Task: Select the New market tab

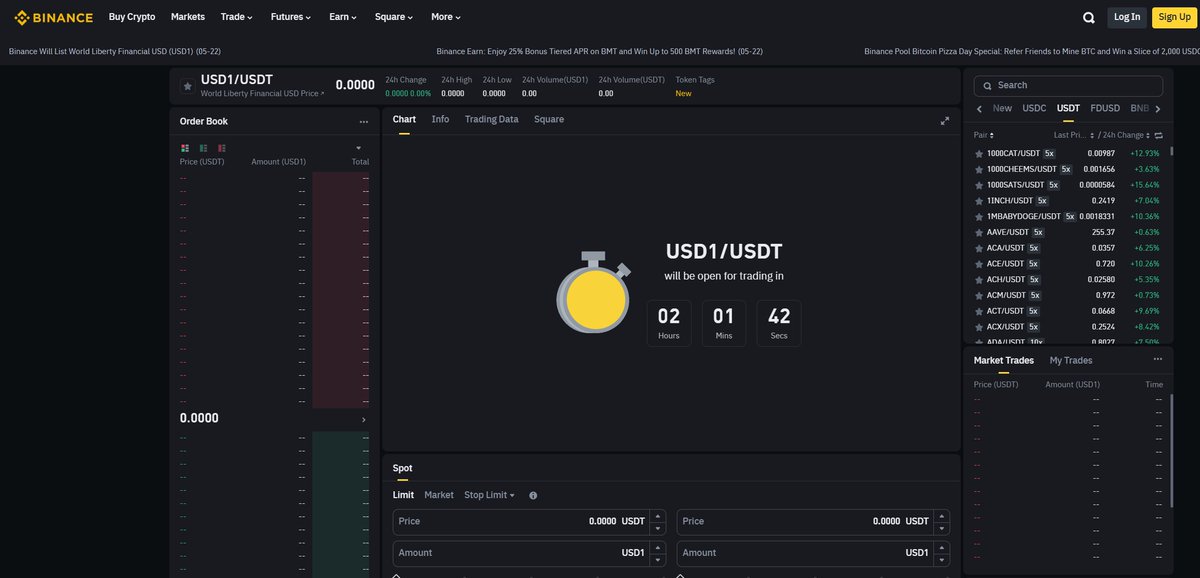Action: [1002, 108]
